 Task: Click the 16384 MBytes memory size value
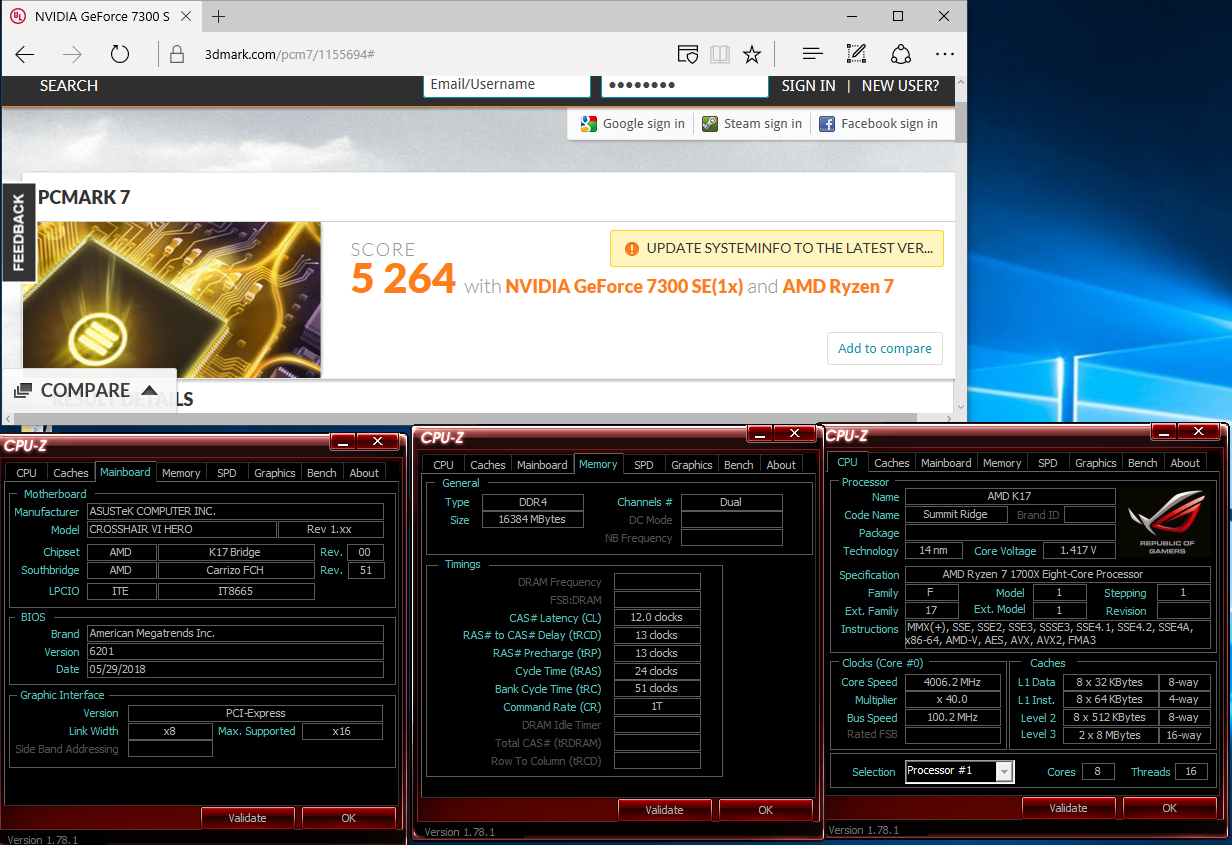[533, 520]
